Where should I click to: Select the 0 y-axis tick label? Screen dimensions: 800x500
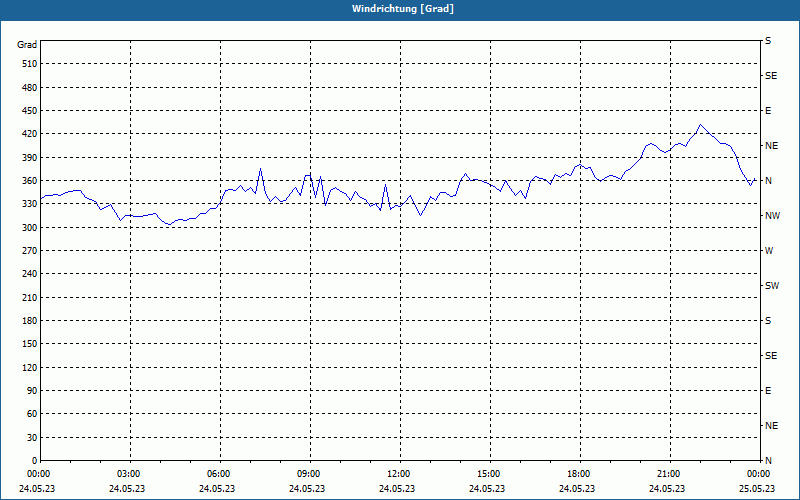pos(35,461)
